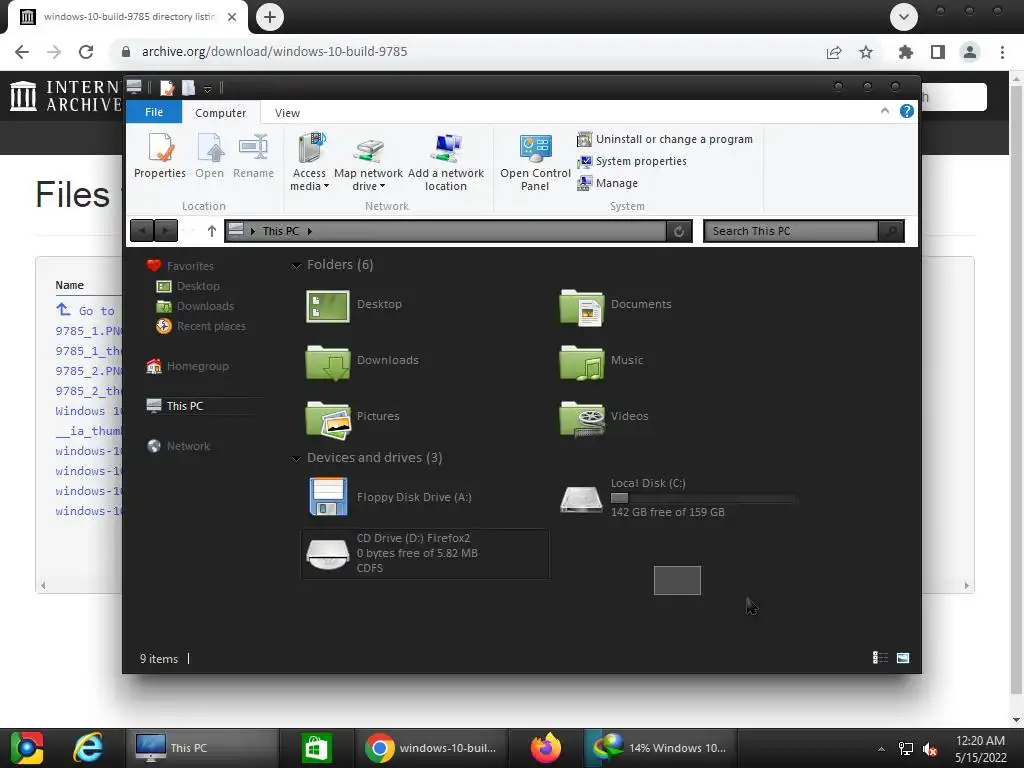Click the muted volume tray icon
This screenshot has width=1024, height=768.
click(931, 749)
